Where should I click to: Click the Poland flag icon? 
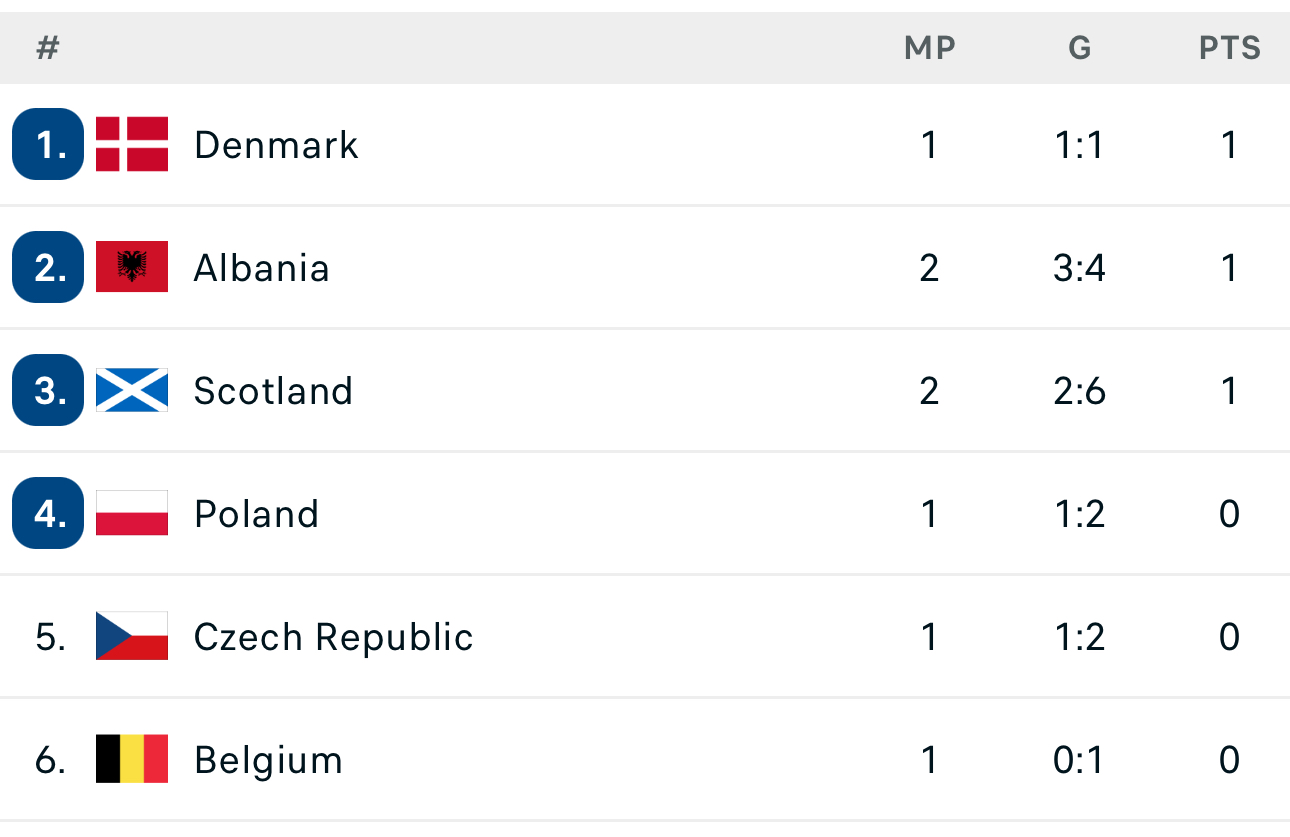point(132,513)
